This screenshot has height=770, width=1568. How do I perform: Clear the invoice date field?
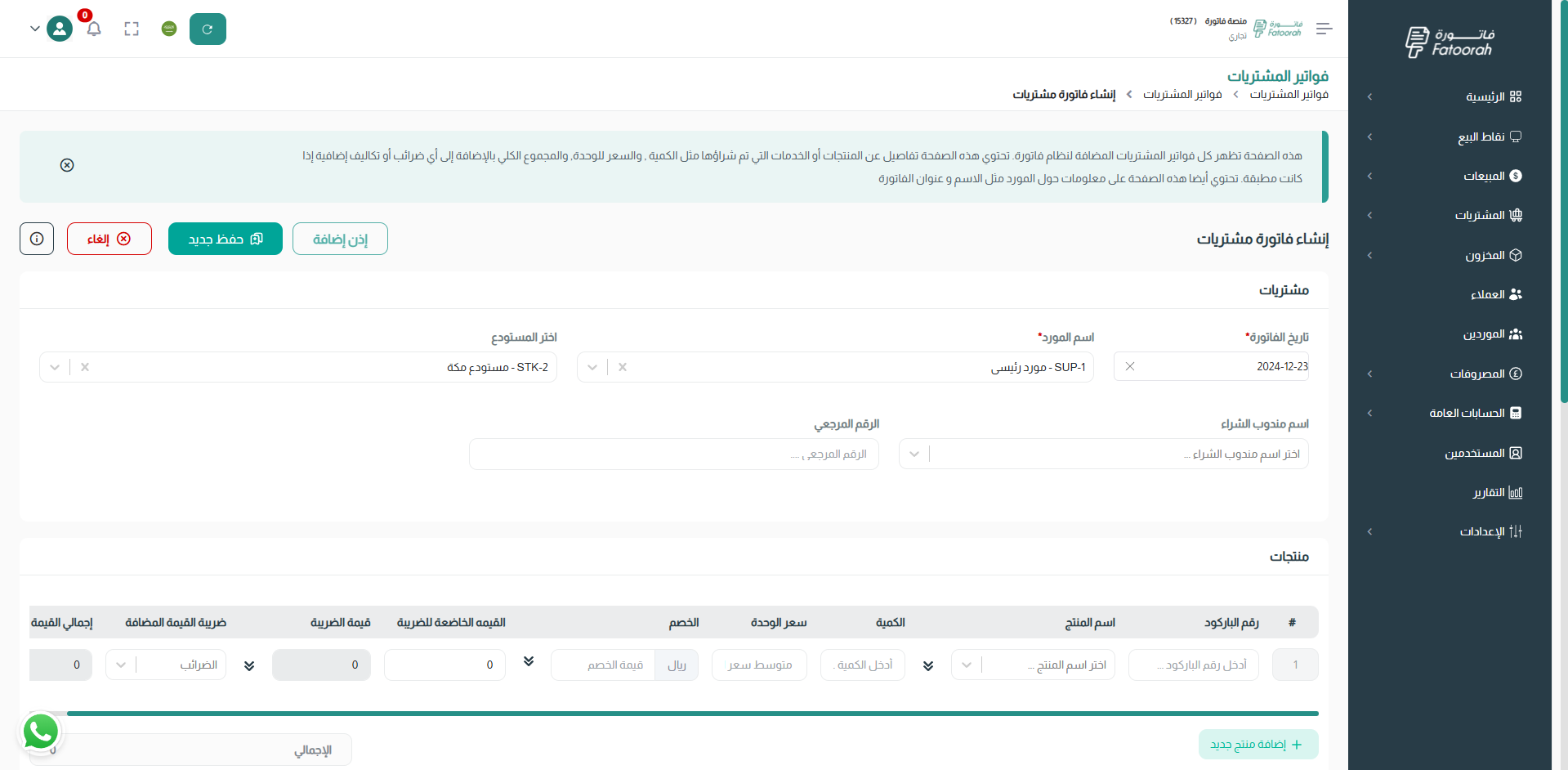1129,366
